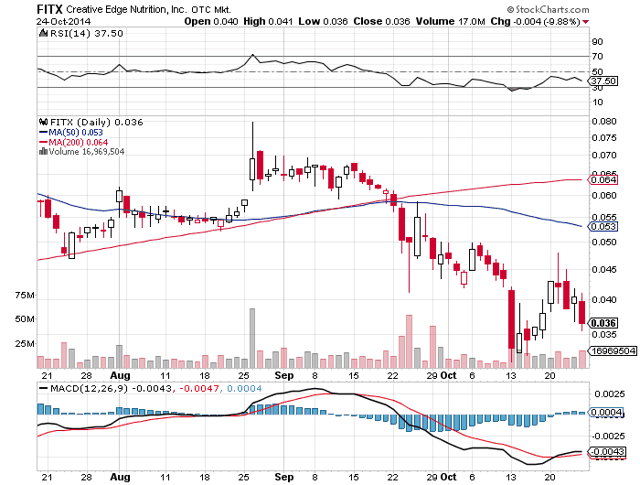Click '13' on the price chart date axis
Viewport: 640px width, 485px height.
[511, 375]
